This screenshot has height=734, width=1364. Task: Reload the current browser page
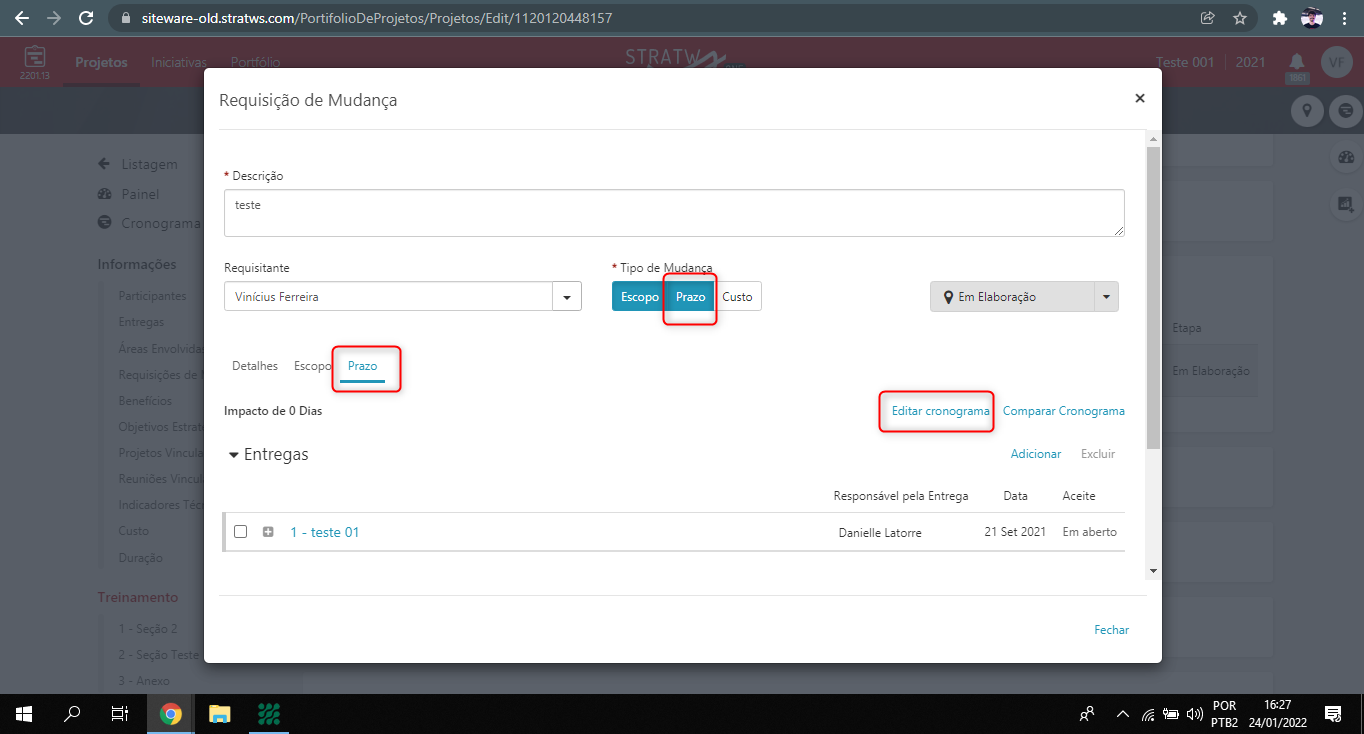pos(86,18)
